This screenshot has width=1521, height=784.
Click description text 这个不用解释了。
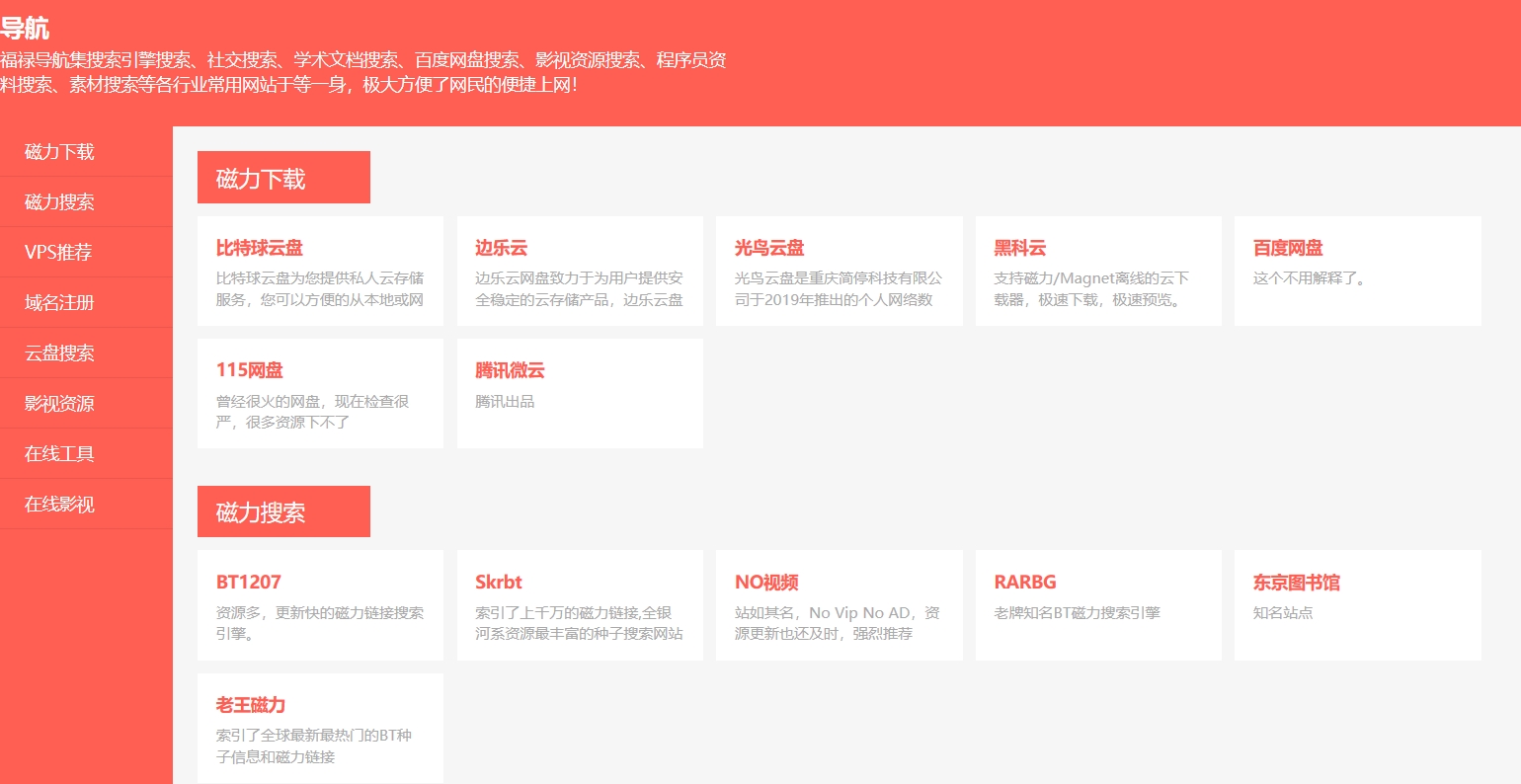[x=1311, y=278]
